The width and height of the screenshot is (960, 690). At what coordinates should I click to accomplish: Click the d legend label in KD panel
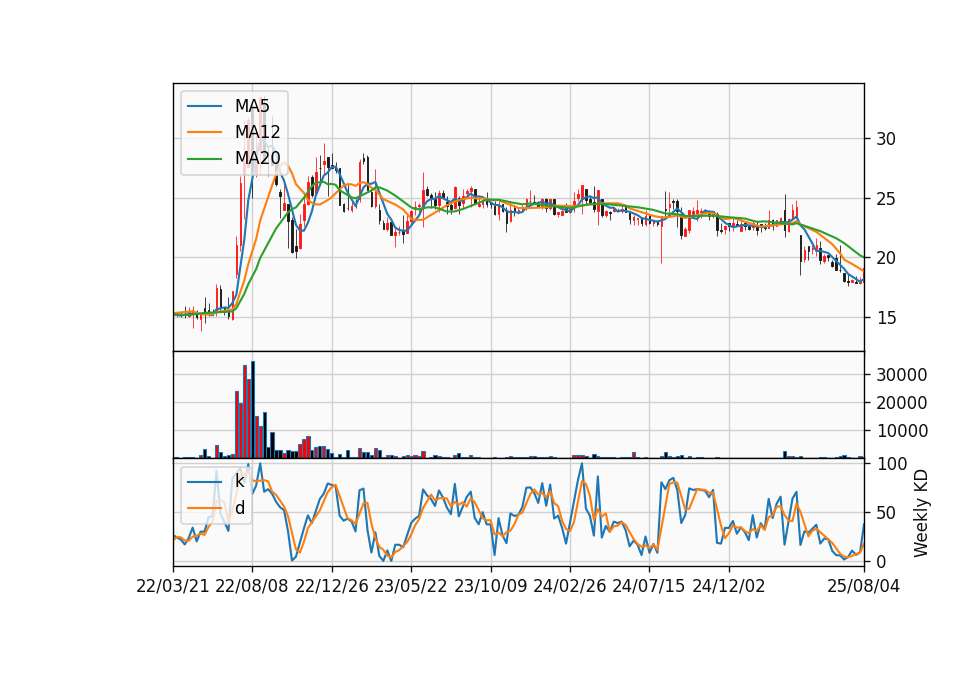click(240, 508)
